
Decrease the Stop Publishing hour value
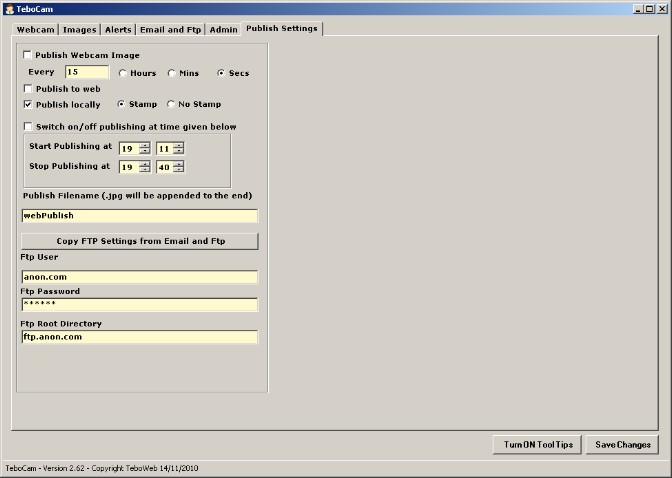pyautogui.click(x=145, y=169)
